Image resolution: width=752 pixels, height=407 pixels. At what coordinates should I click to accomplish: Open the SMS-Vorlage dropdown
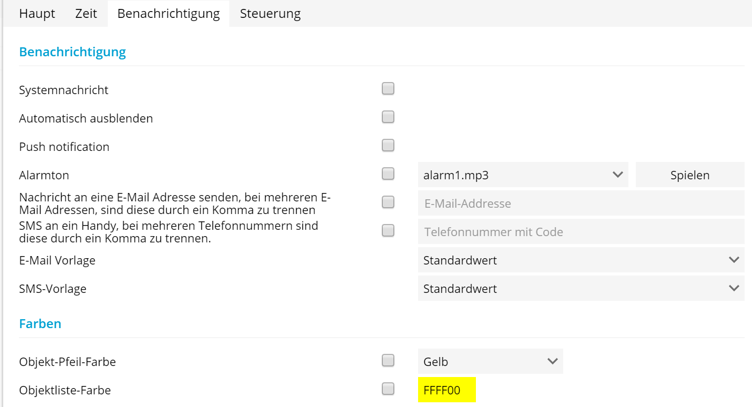pos(580,288)
